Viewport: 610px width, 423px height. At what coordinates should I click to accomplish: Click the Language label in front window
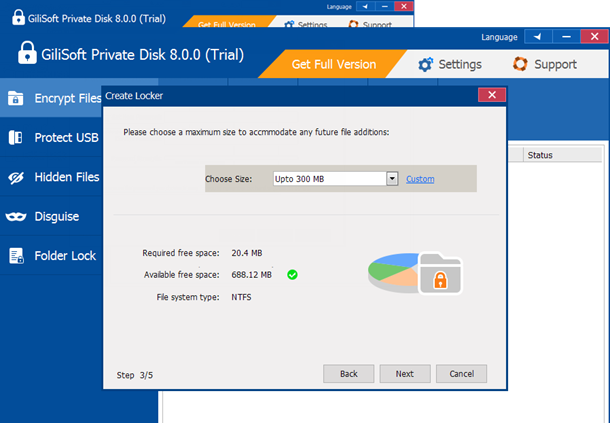coord(499,37)
